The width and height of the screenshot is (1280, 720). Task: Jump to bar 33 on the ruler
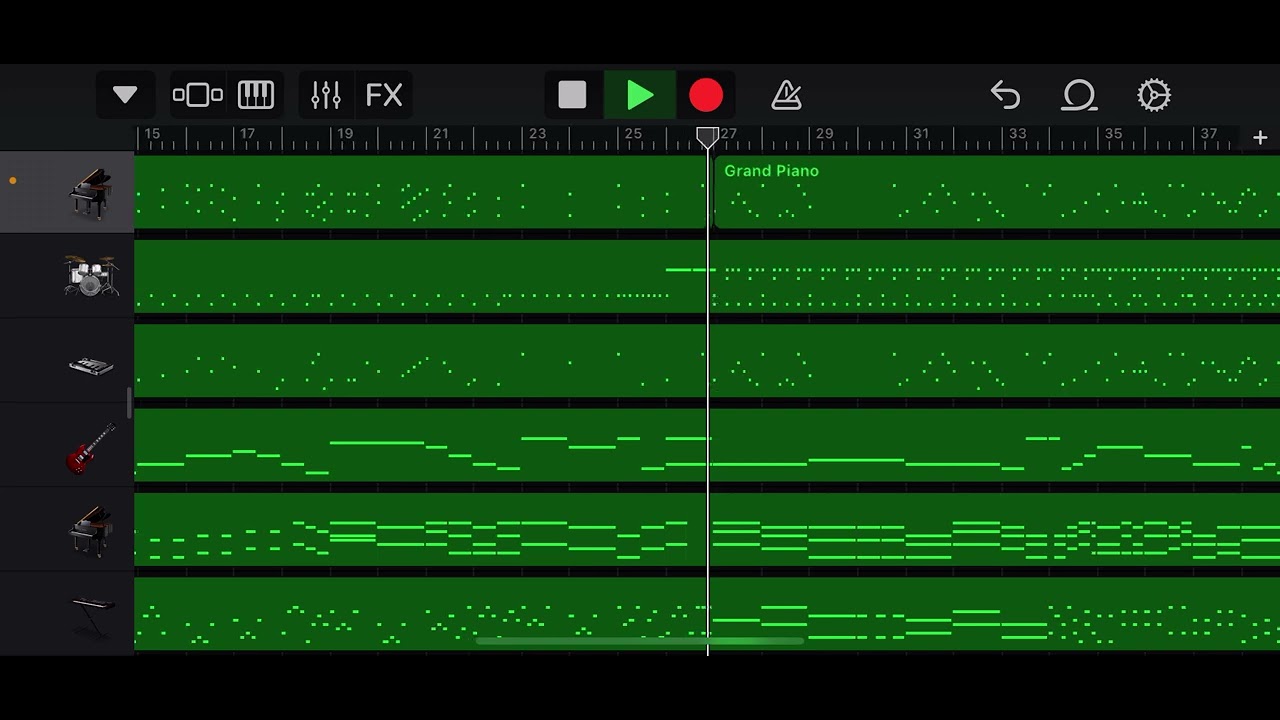pyautogui.click(x=1017, y=133)
